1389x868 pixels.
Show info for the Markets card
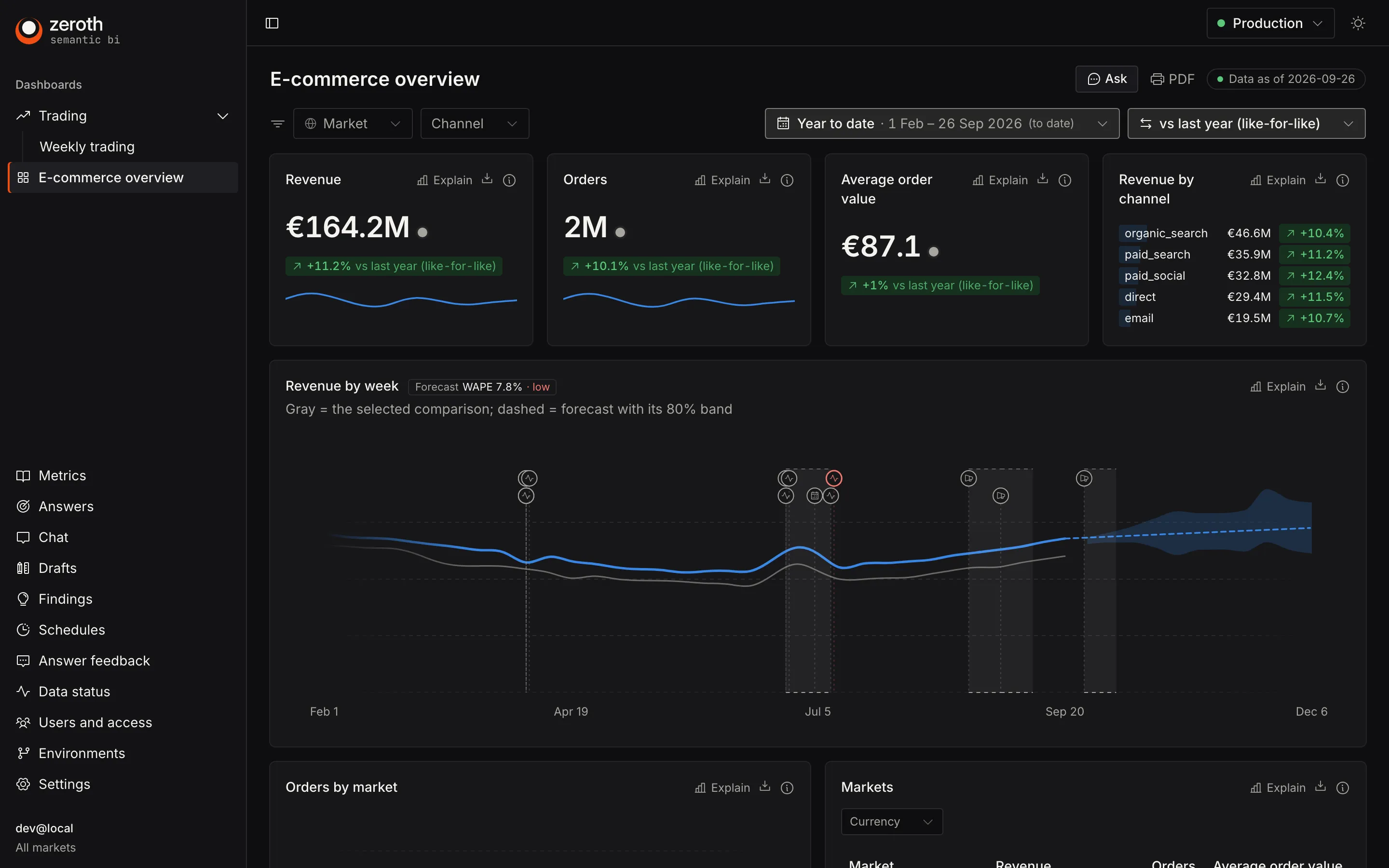(1343, 787)
